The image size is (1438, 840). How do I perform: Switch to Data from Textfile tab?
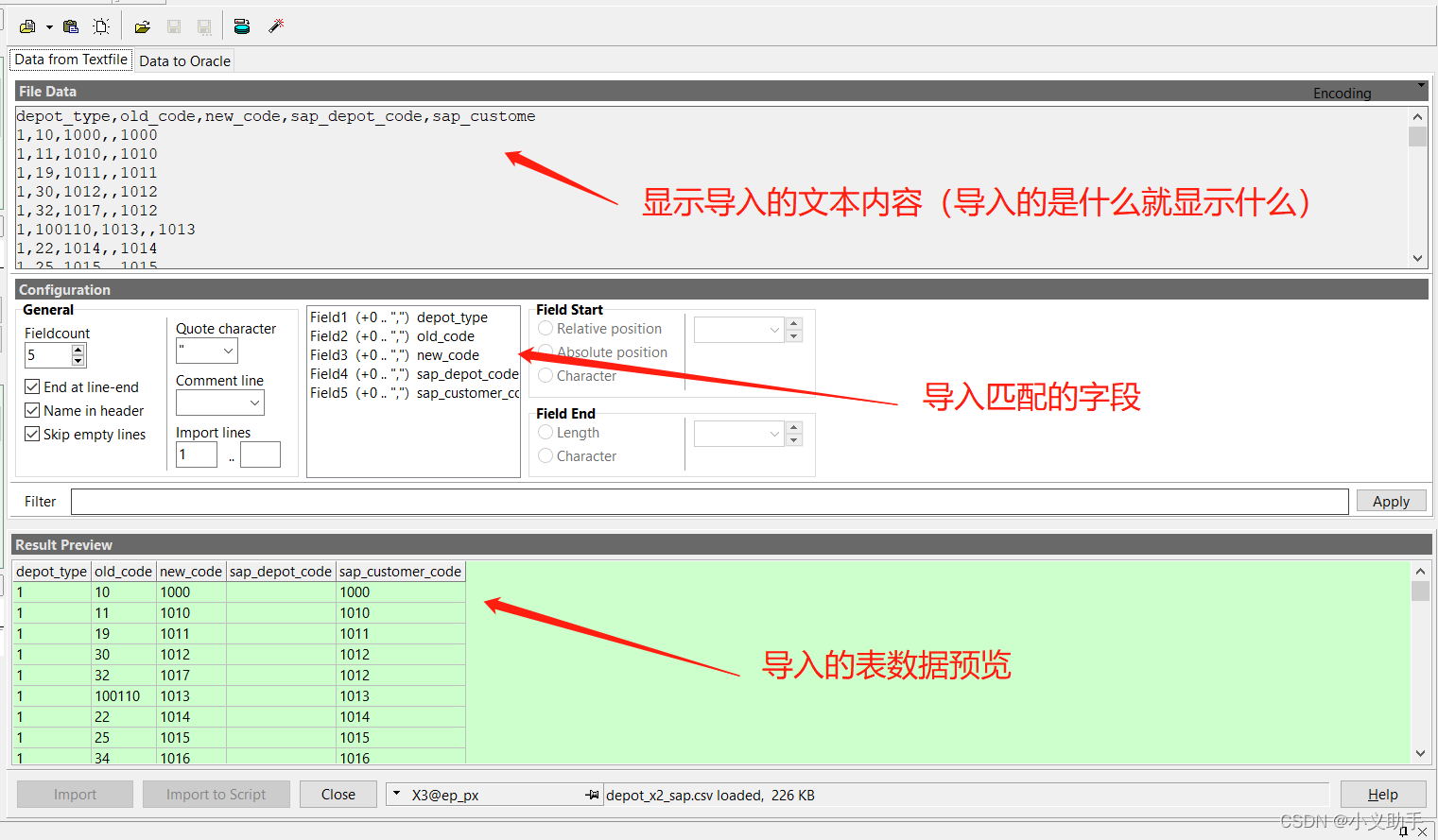[x=71, y=60]
